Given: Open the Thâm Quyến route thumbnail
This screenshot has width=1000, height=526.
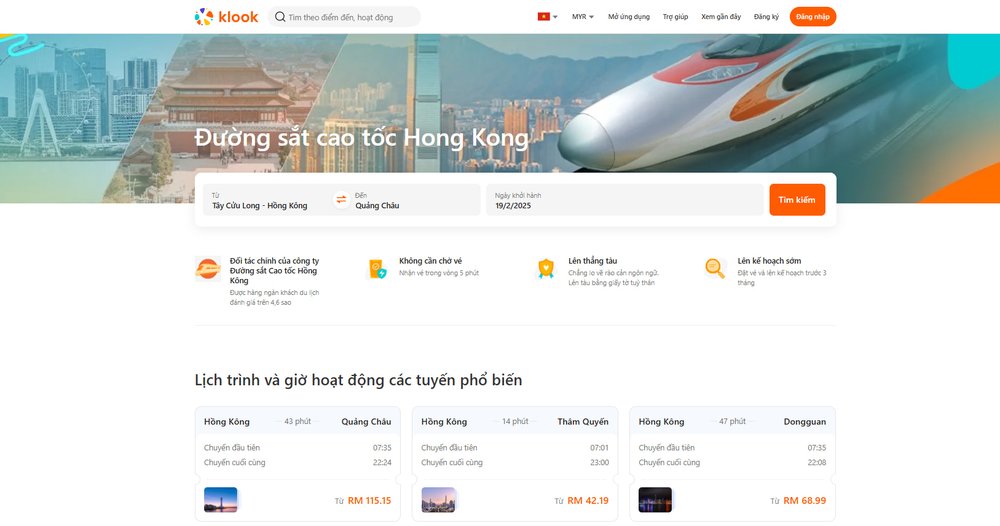Looking at the screenshot, I should (x=438, y=500).
